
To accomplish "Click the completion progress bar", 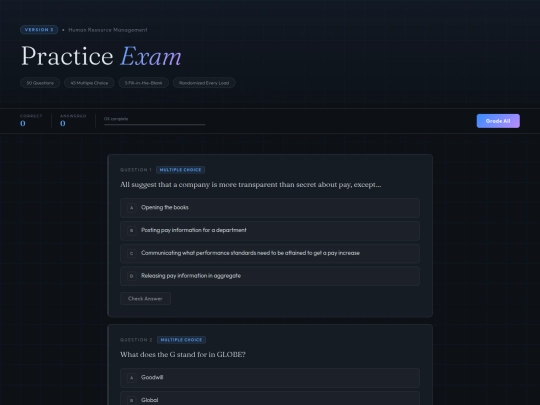I will tap(155, 124).
